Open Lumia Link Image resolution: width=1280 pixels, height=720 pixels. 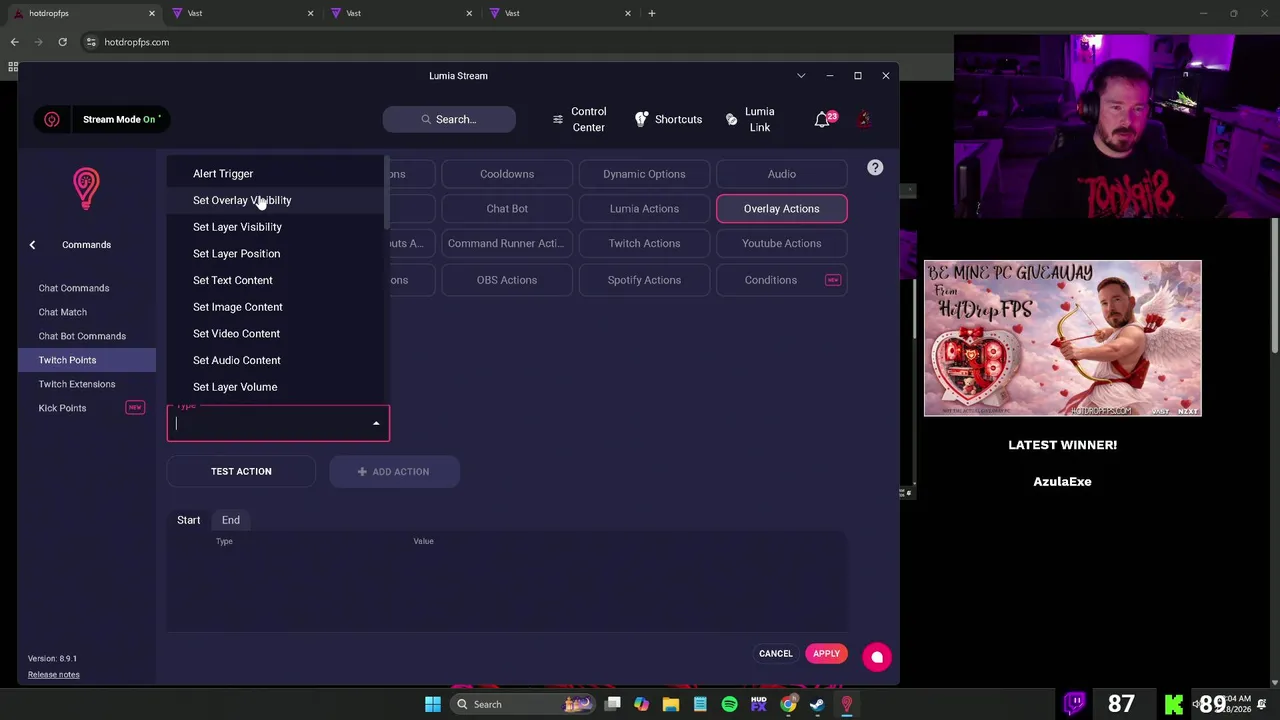coord(751,119)
